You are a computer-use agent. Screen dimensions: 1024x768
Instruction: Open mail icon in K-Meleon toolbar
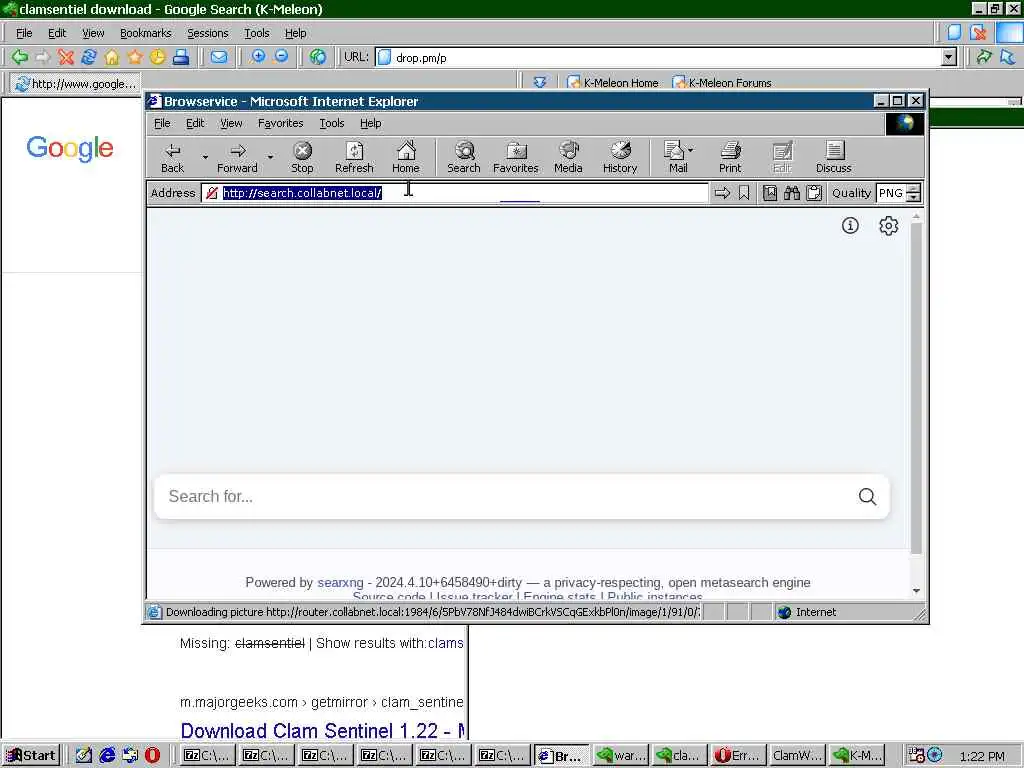point(219,57)
